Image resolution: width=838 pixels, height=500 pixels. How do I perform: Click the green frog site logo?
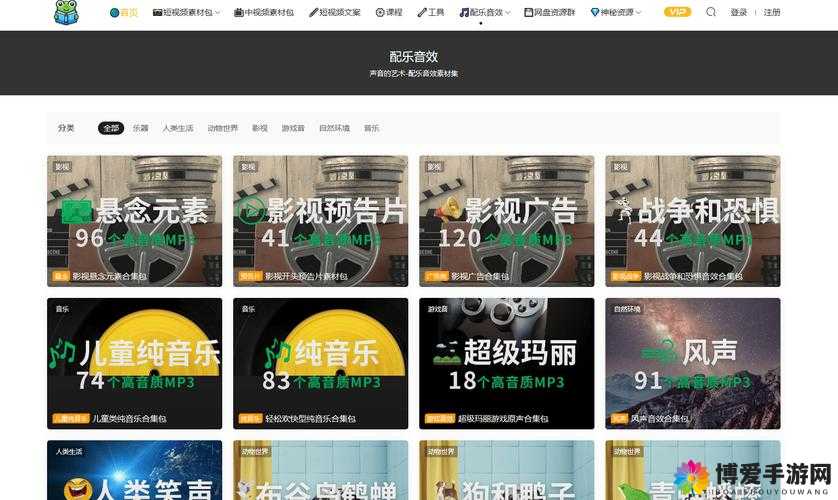click(66, 12)
